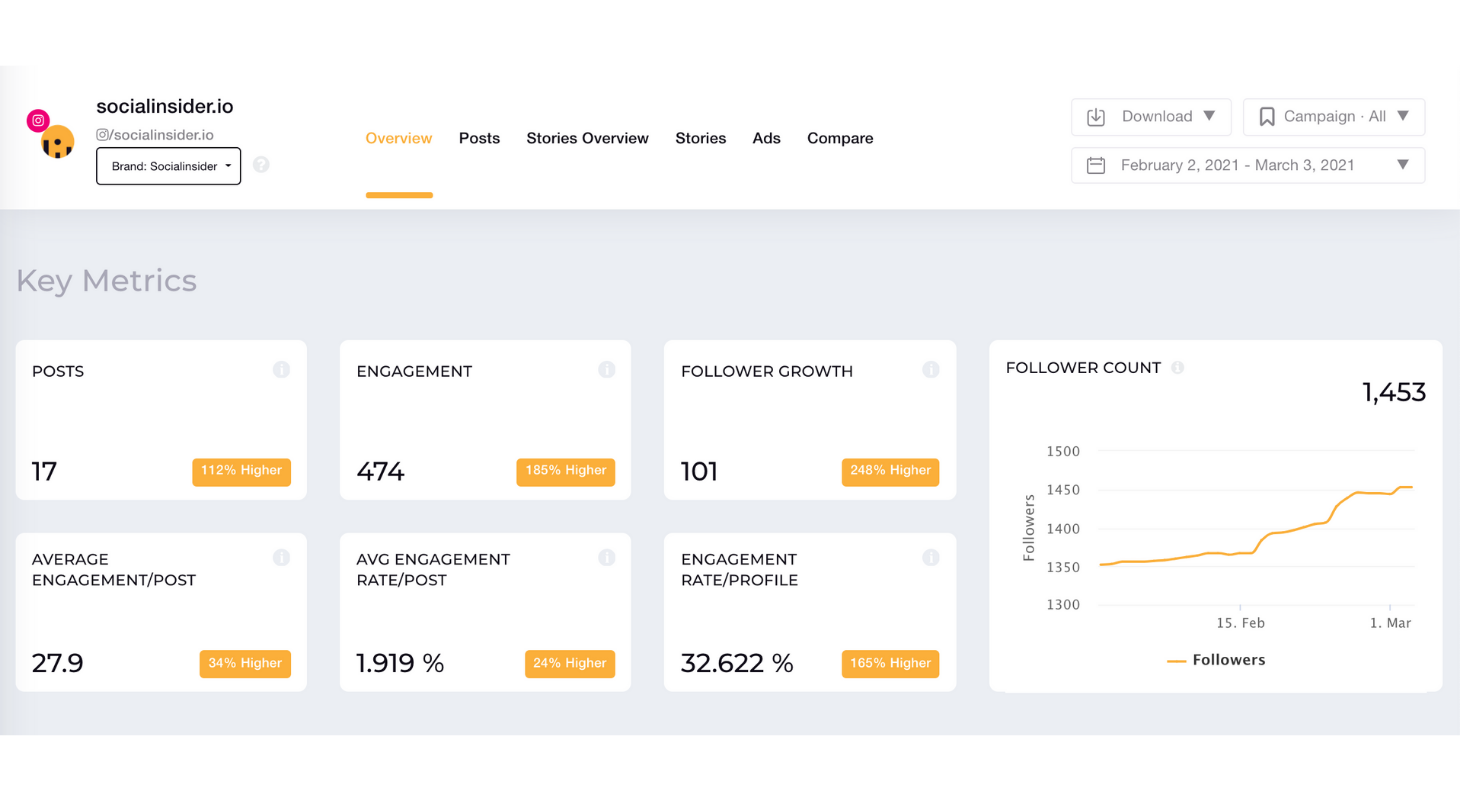Click the bookmark icon in Campaign selector
This screenshot has height=800, width=1460.
click(1267, 117)
